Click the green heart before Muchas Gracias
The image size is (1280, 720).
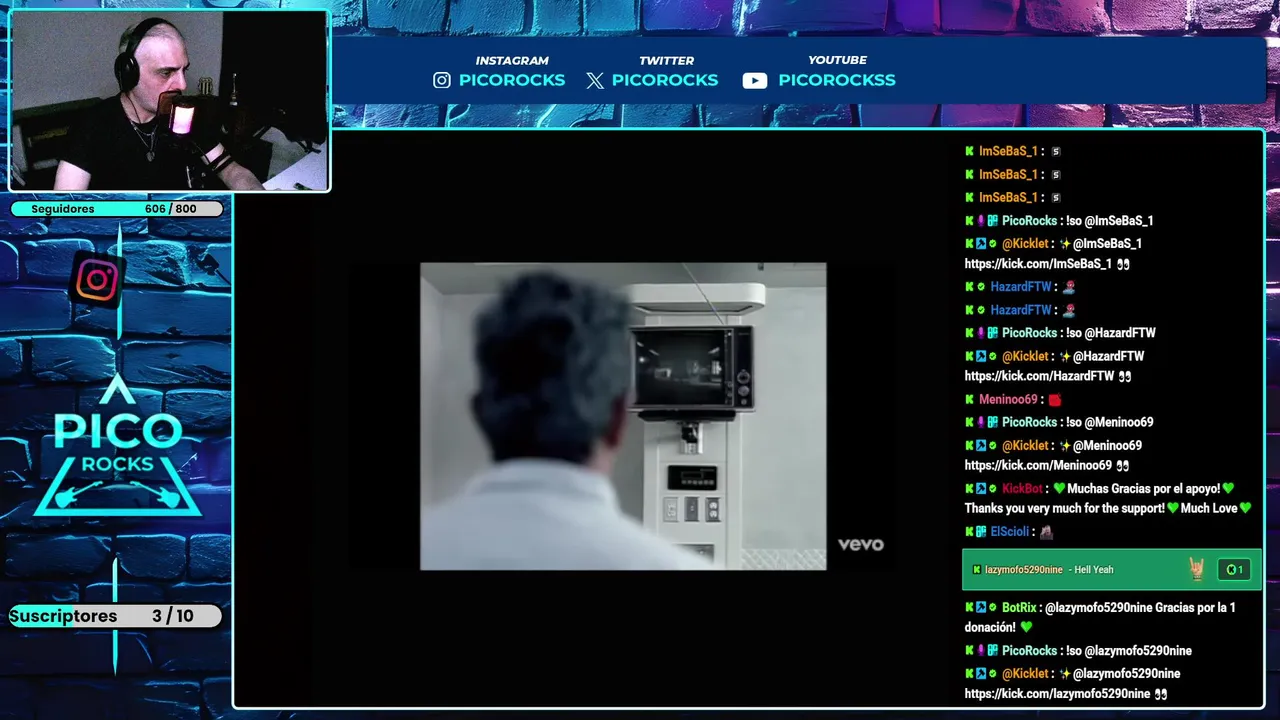[x=1059, y=489]
